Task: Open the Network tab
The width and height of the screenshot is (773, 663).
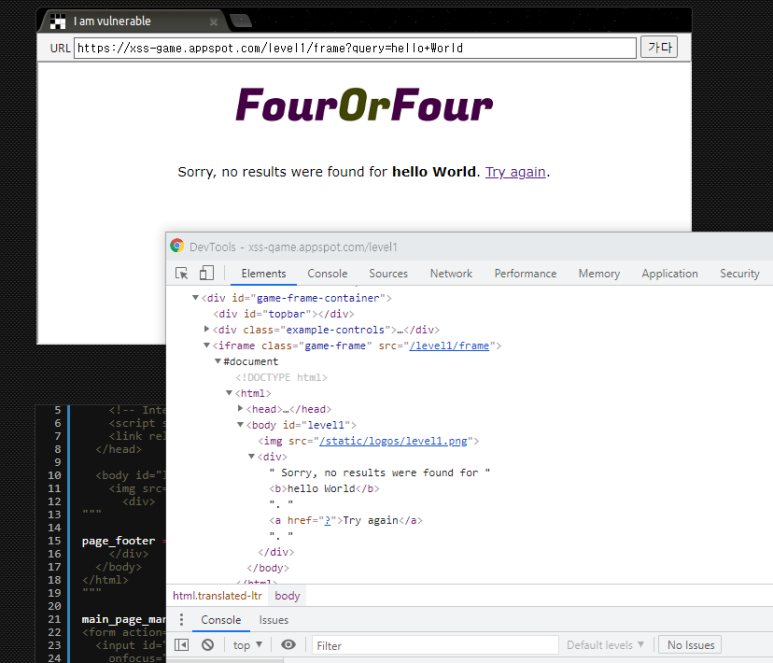Action: click(x=451, y=274)
